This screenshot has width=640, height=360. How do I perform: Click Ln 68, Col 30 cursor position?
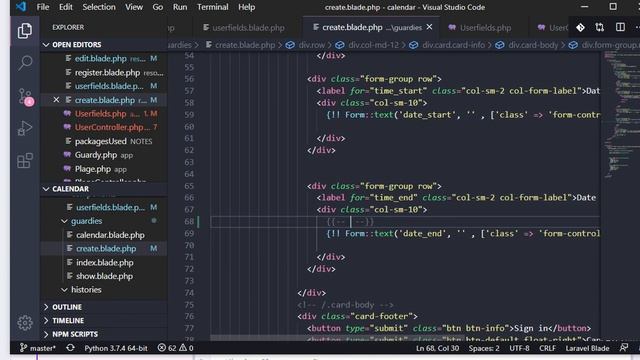click(x=437, y=348)
